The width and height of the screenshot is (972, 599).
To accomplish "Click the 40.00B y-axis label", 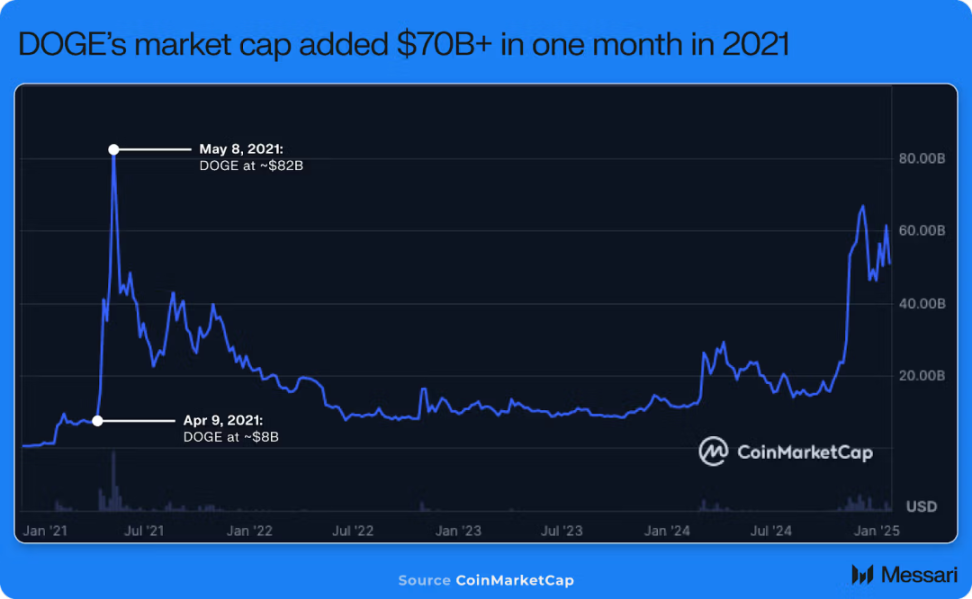I will (922, 304).
